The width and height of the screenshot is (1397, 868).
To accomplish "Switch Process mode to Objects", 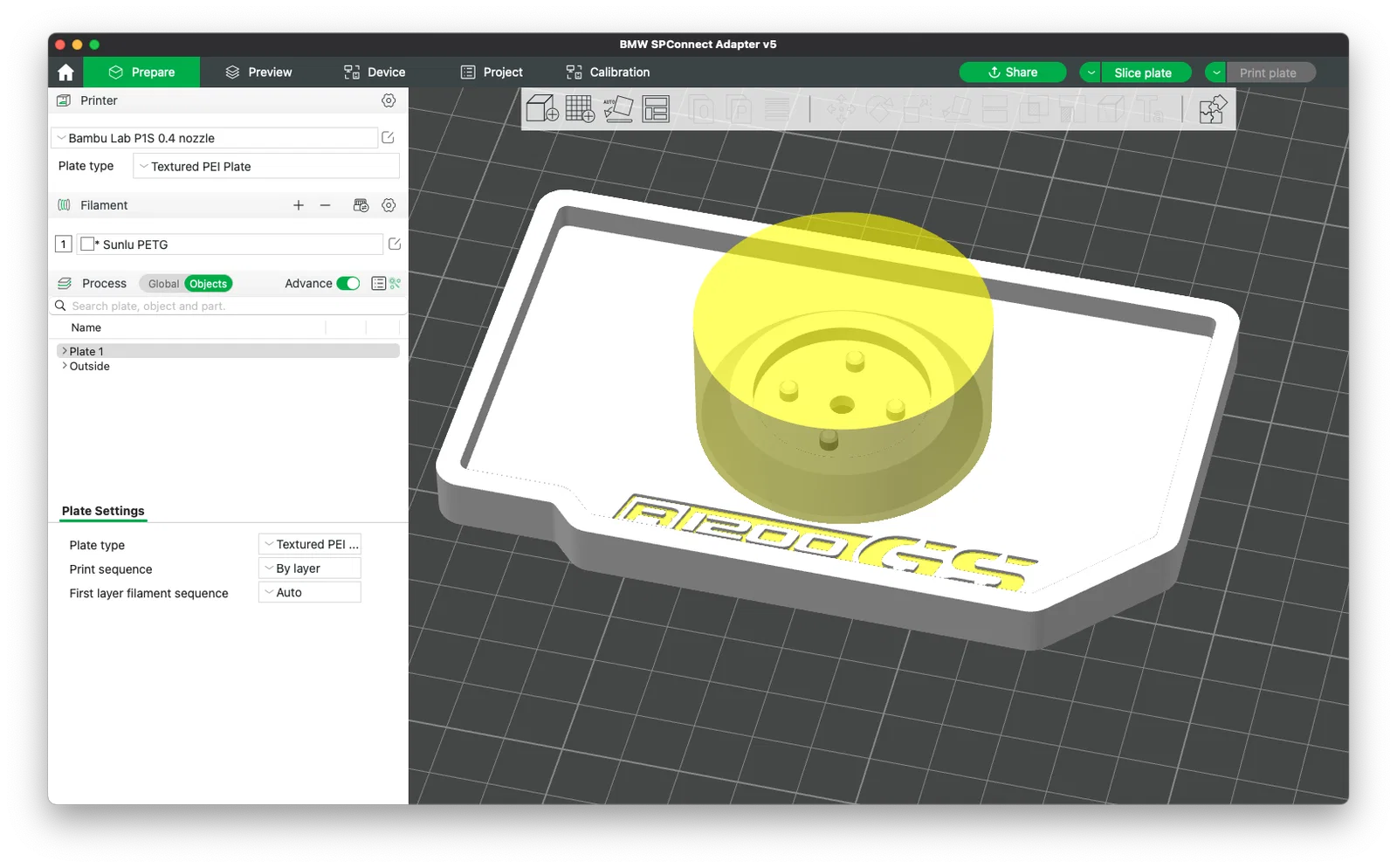I will pyautogui.click(x=208, y=284).
